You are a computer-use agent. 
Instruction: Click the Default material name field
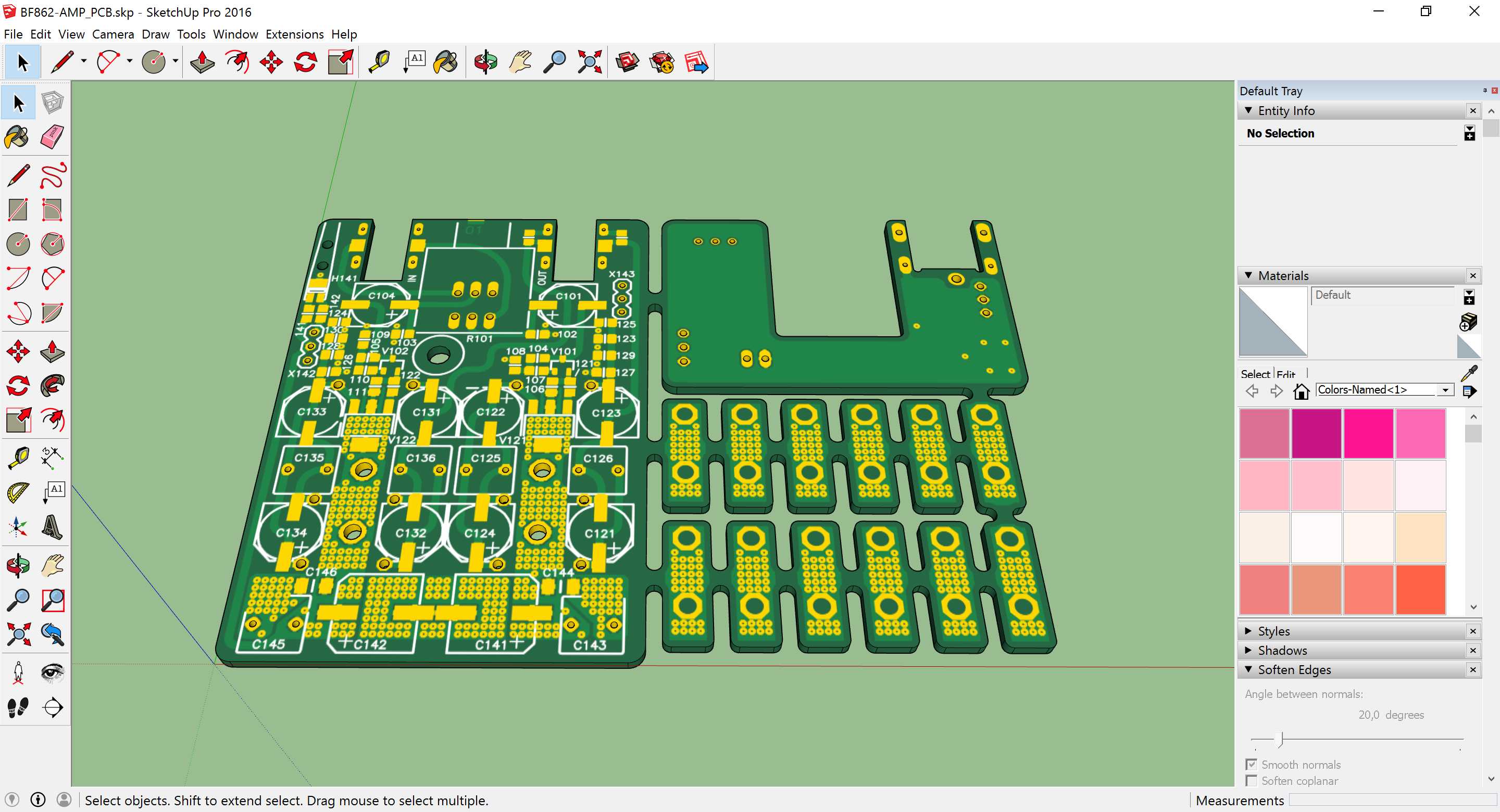coord(1384,295)
